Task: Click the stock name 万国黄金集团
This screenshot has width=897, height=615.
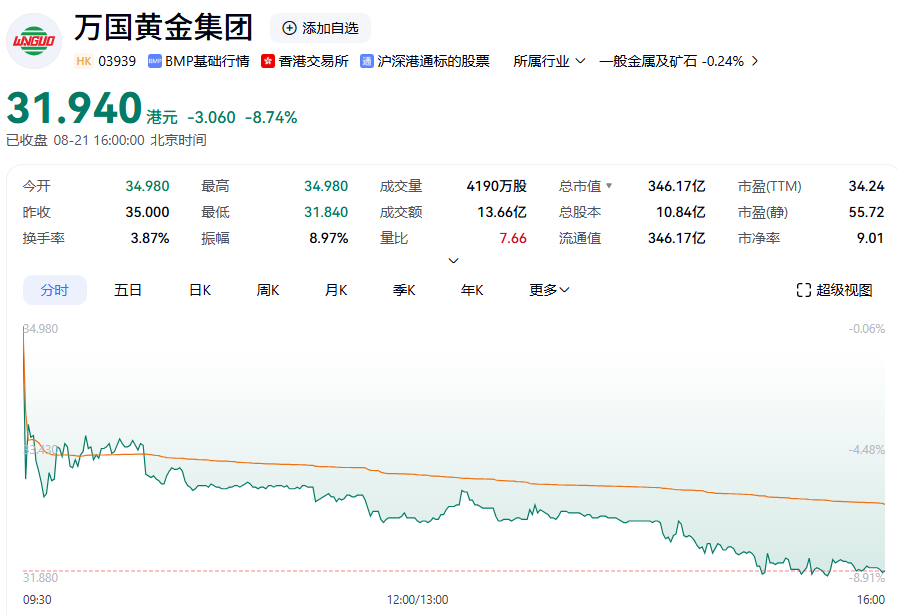Action: [x=164, y=27]
